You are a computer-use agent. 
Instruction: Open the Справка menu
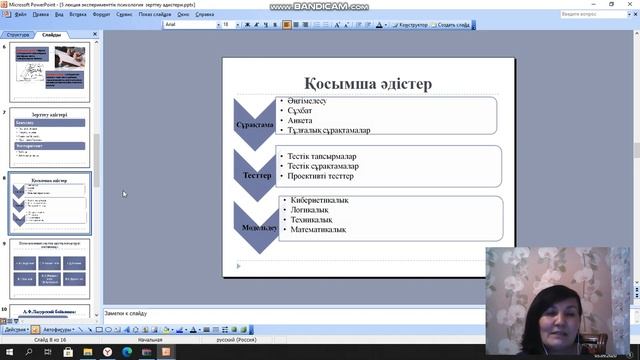click(x=204, y=14)
